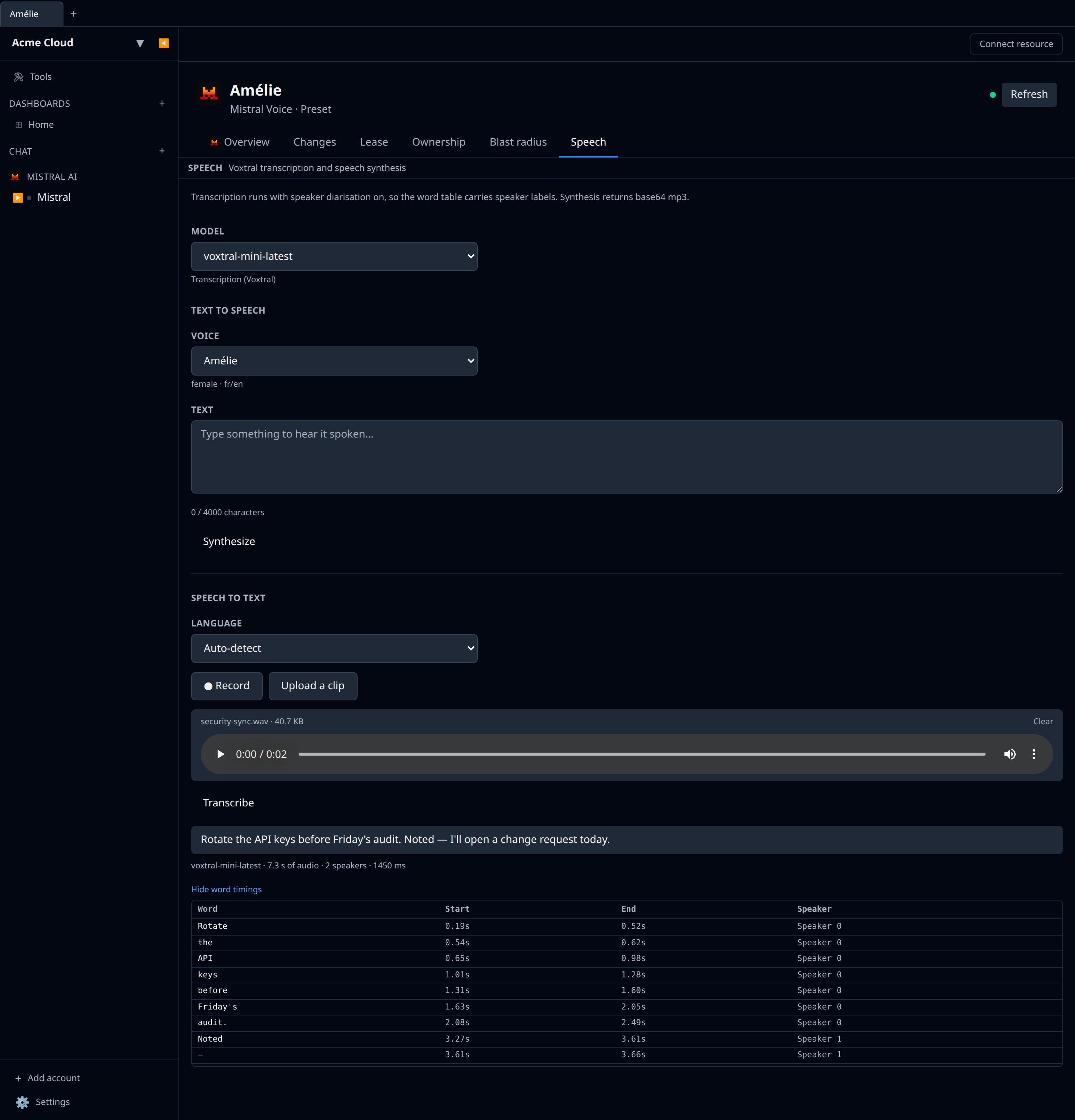The image size is (1075, 1120).
Task: Clear the security-sync.wav clip
Action: [1043, 721]
